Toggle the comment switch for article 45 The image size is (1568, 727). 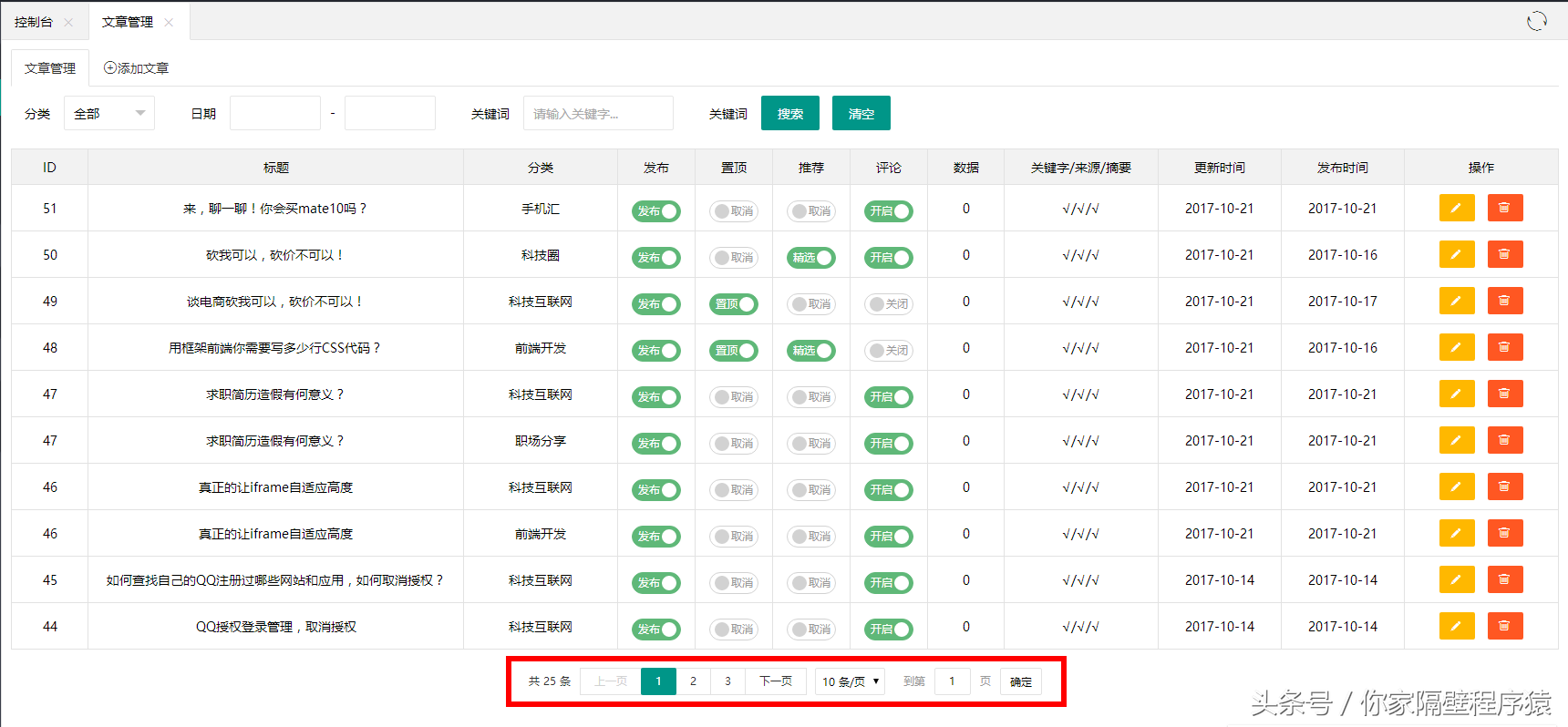(x=889, y=583)
